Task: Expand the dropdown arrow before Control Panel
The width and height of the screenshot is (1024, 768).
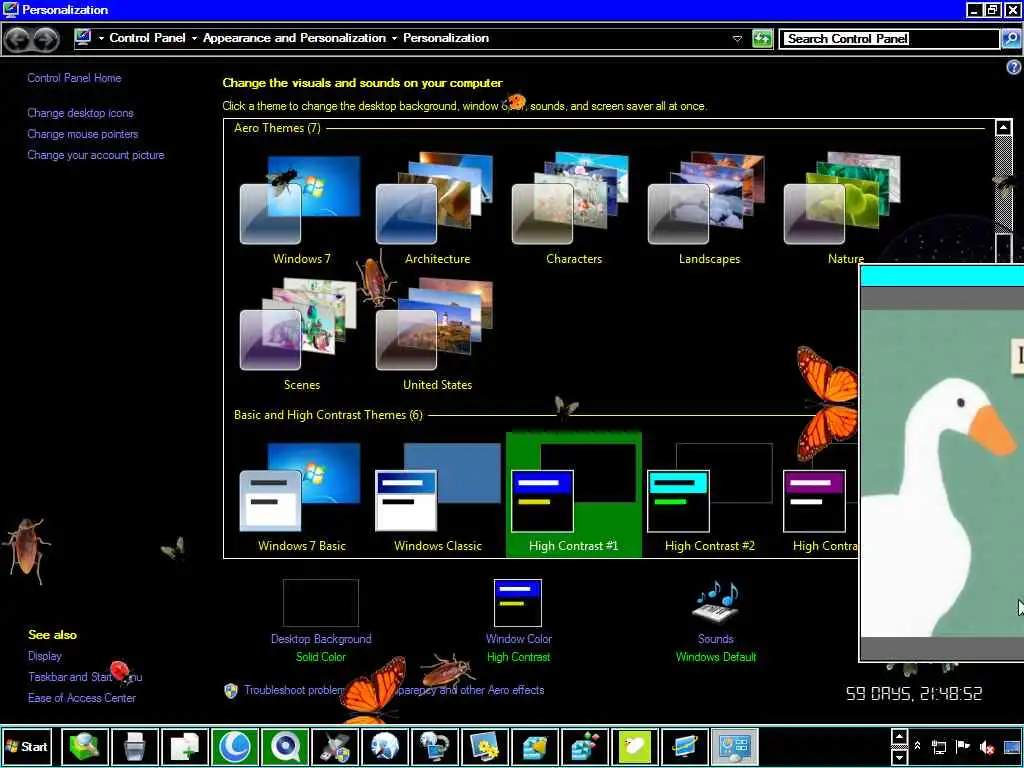Action: [101, 39]
